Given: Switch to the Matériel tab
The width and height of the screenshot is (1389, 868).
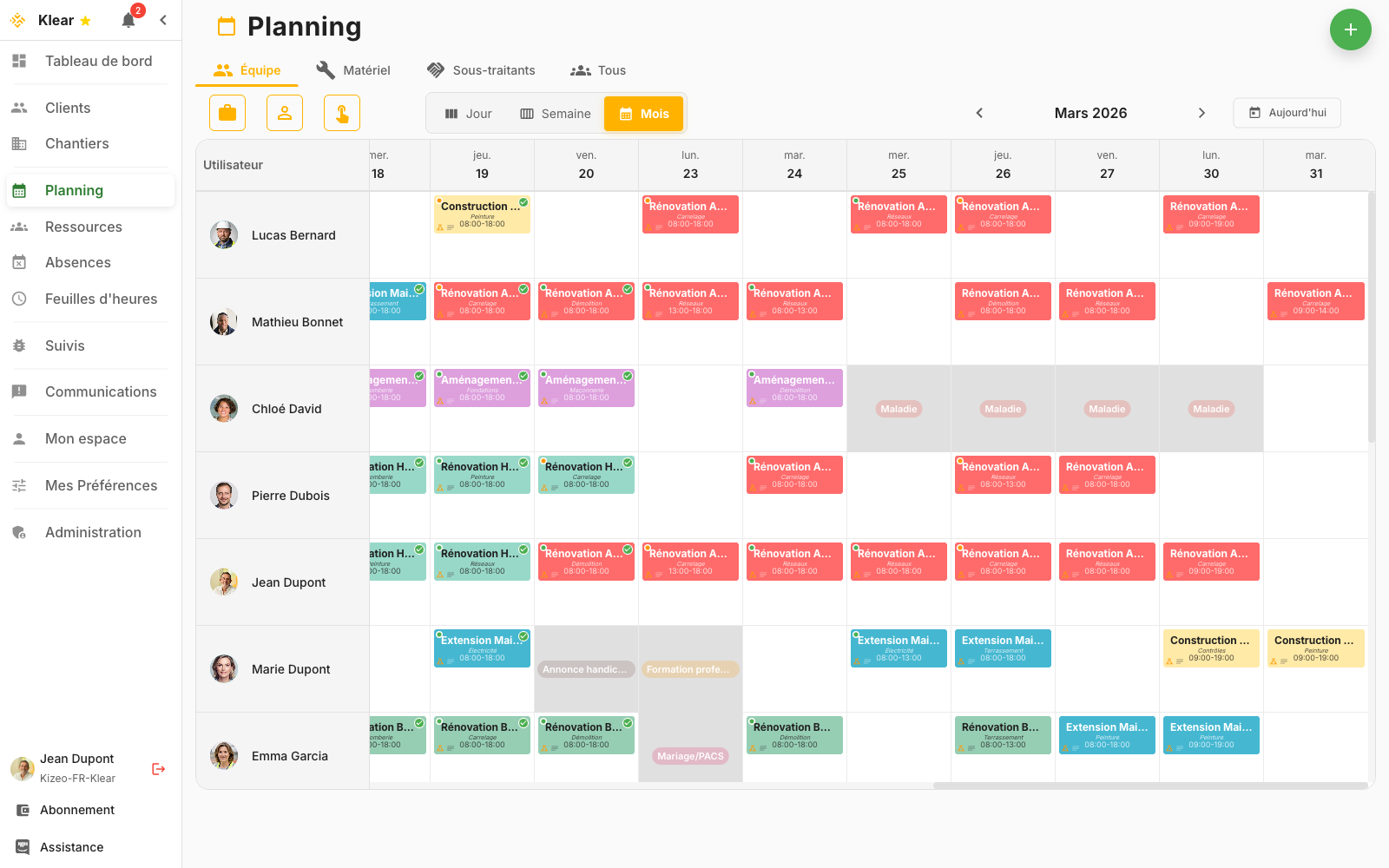Looking at the screenshot, I should pyautogui.click(x=353, y=70).
